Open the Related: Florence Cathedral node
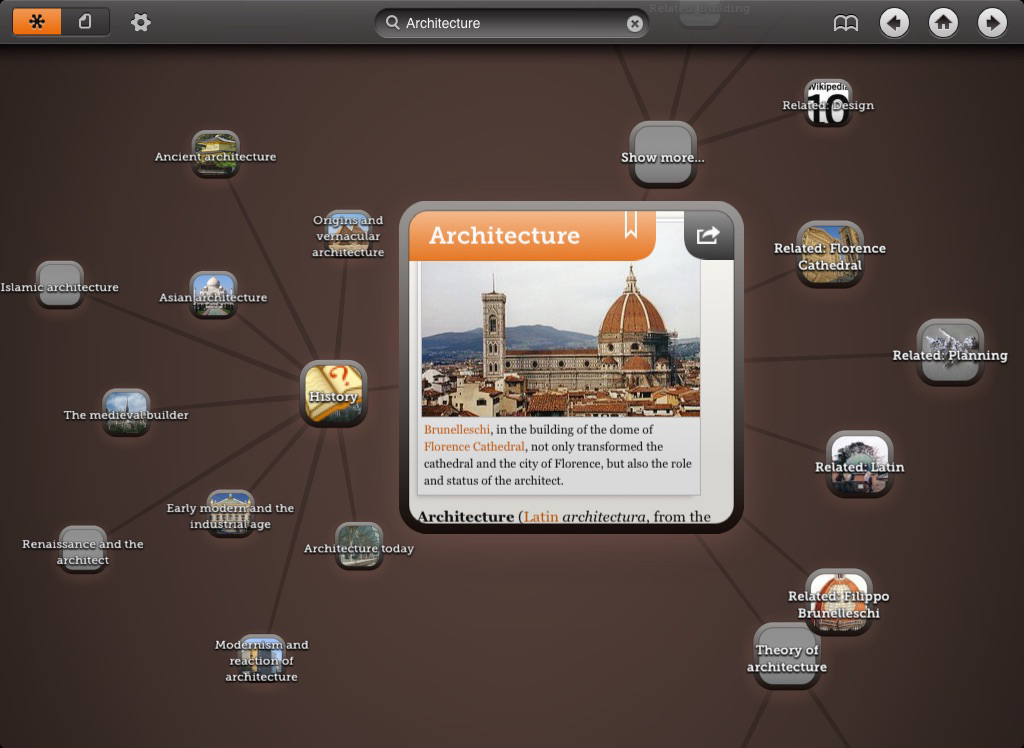Screen dimensions: 1024x748 (x=829, y=254)
